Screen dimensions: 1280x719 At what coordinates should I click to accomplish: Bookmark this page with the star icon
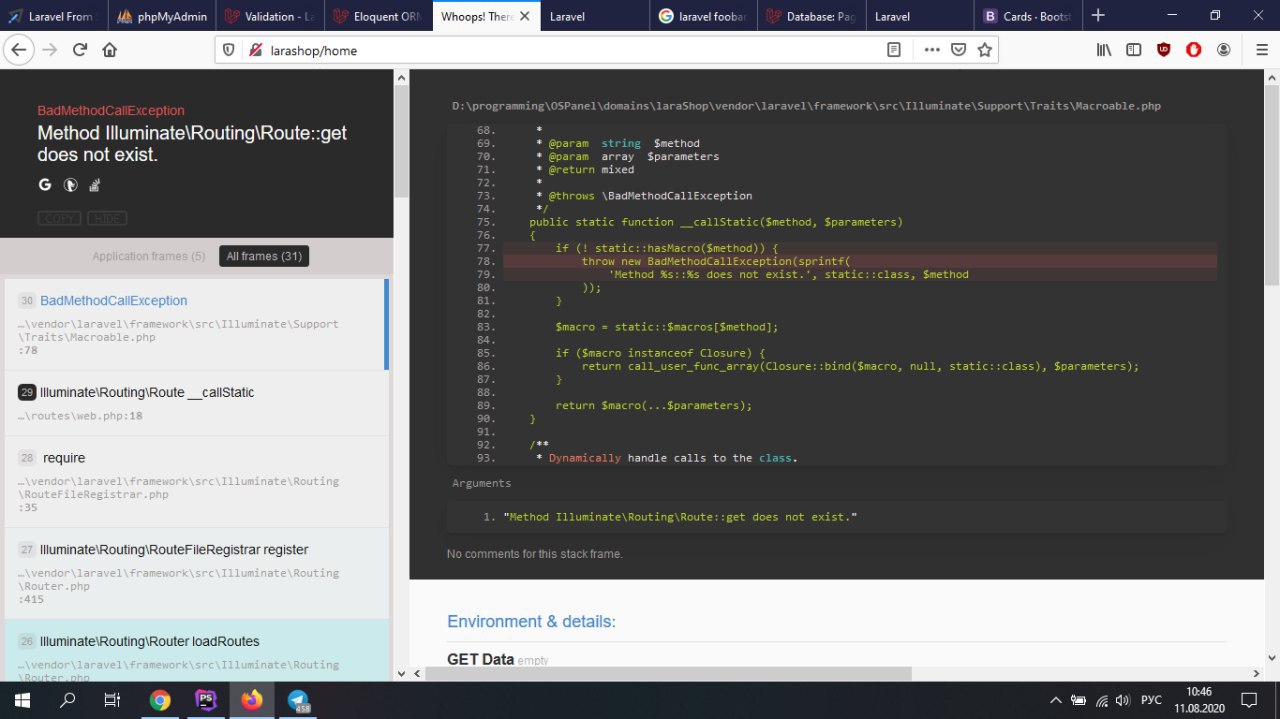point(984,50)
